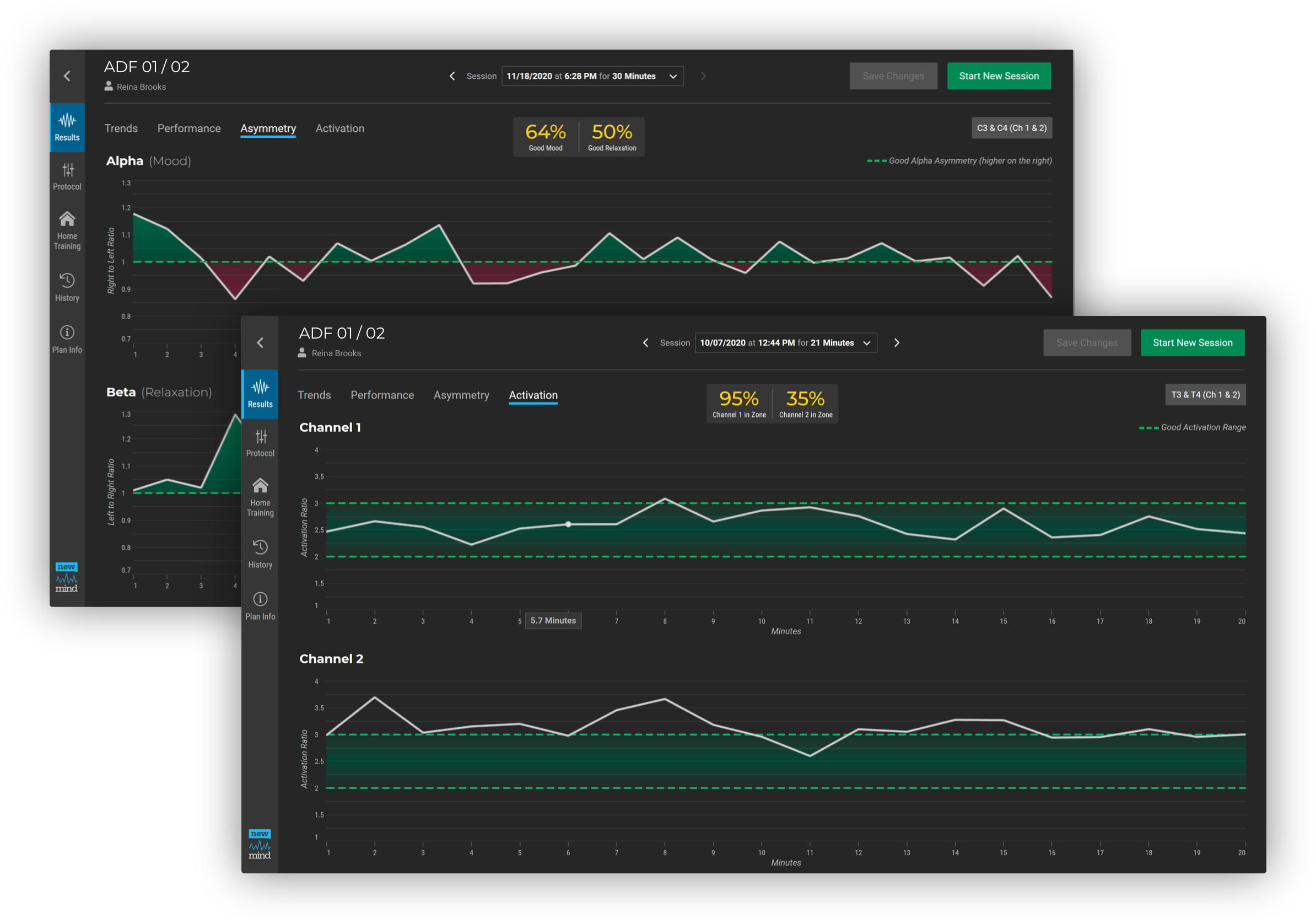Go to previous session before 11/18/2020
Image resolution: width=1316 pixels, height=923 pixels.
[x=452, y=76]
